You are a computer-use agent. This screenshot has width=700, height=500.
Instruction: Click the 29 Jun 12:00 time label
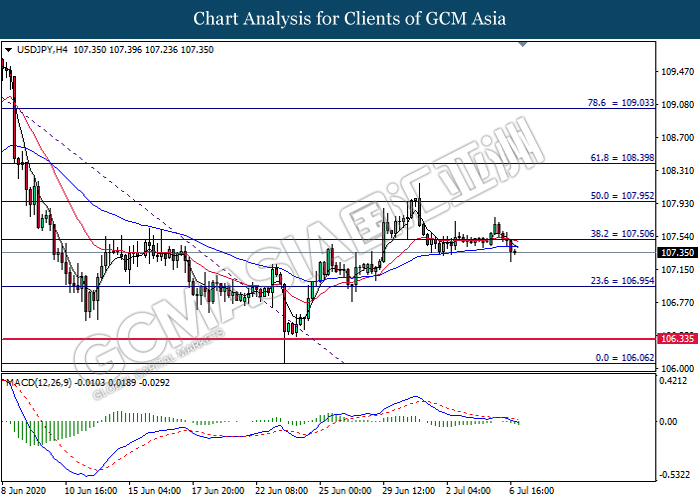tap(409, 491)
